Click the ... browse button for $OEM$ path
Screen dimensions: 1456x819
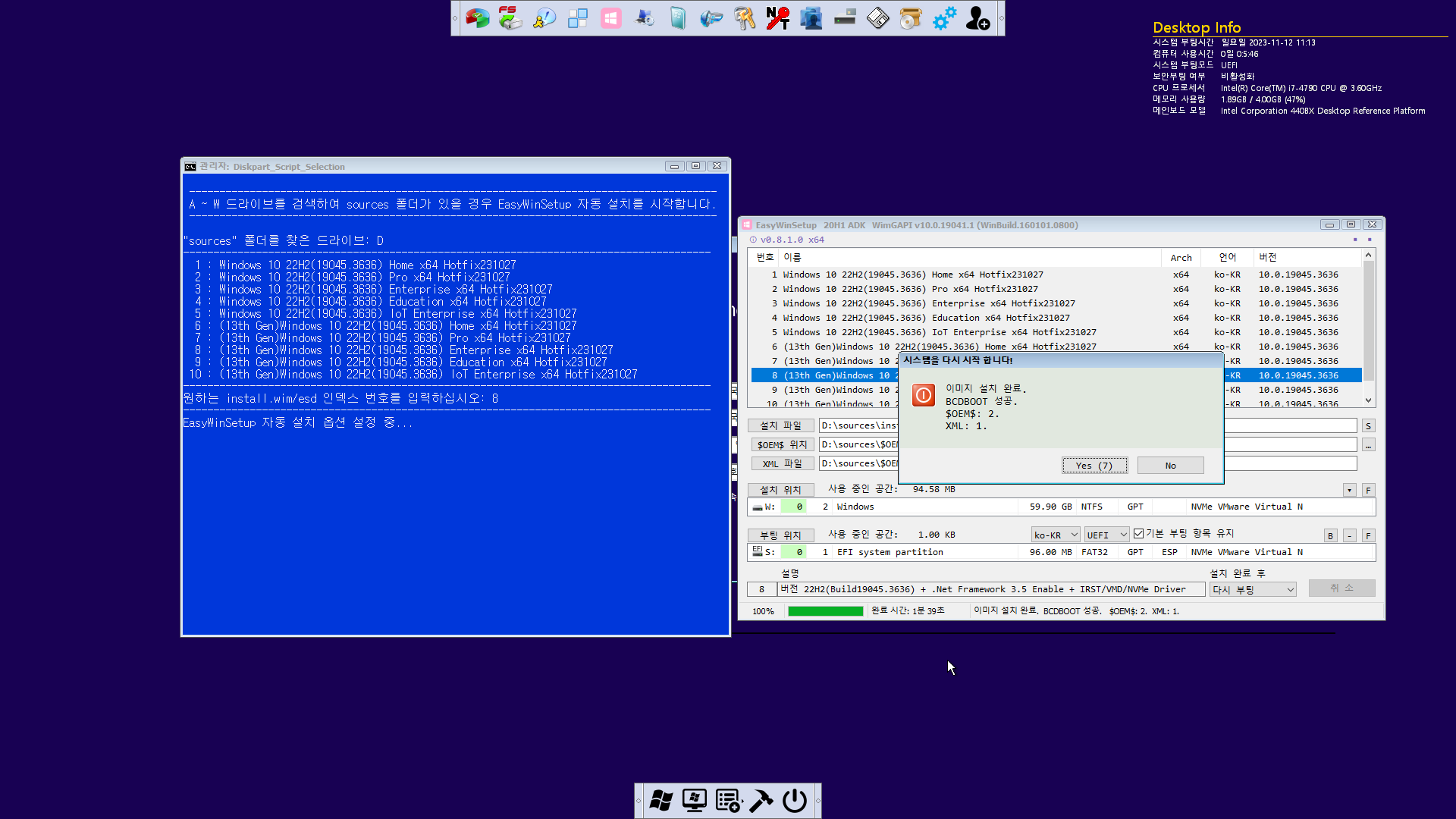(1369, 445)
